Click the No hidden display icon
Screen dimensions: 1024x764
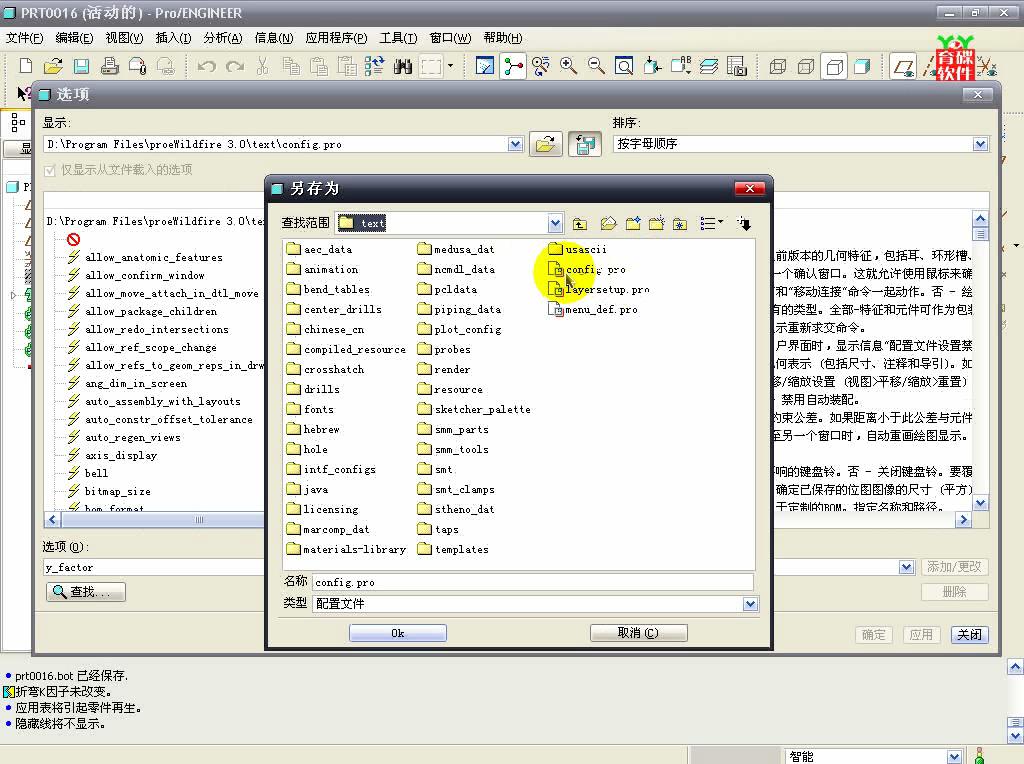[x=835, y=66]
